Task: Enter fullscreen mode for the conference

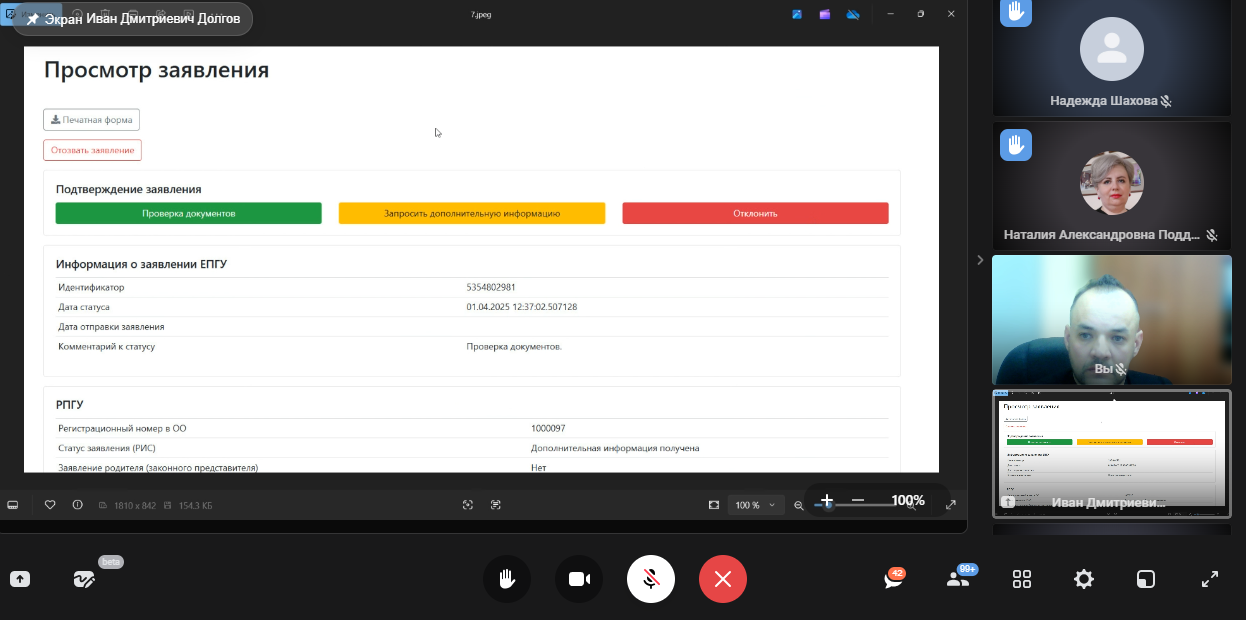Action: [x=1209, y=579]
